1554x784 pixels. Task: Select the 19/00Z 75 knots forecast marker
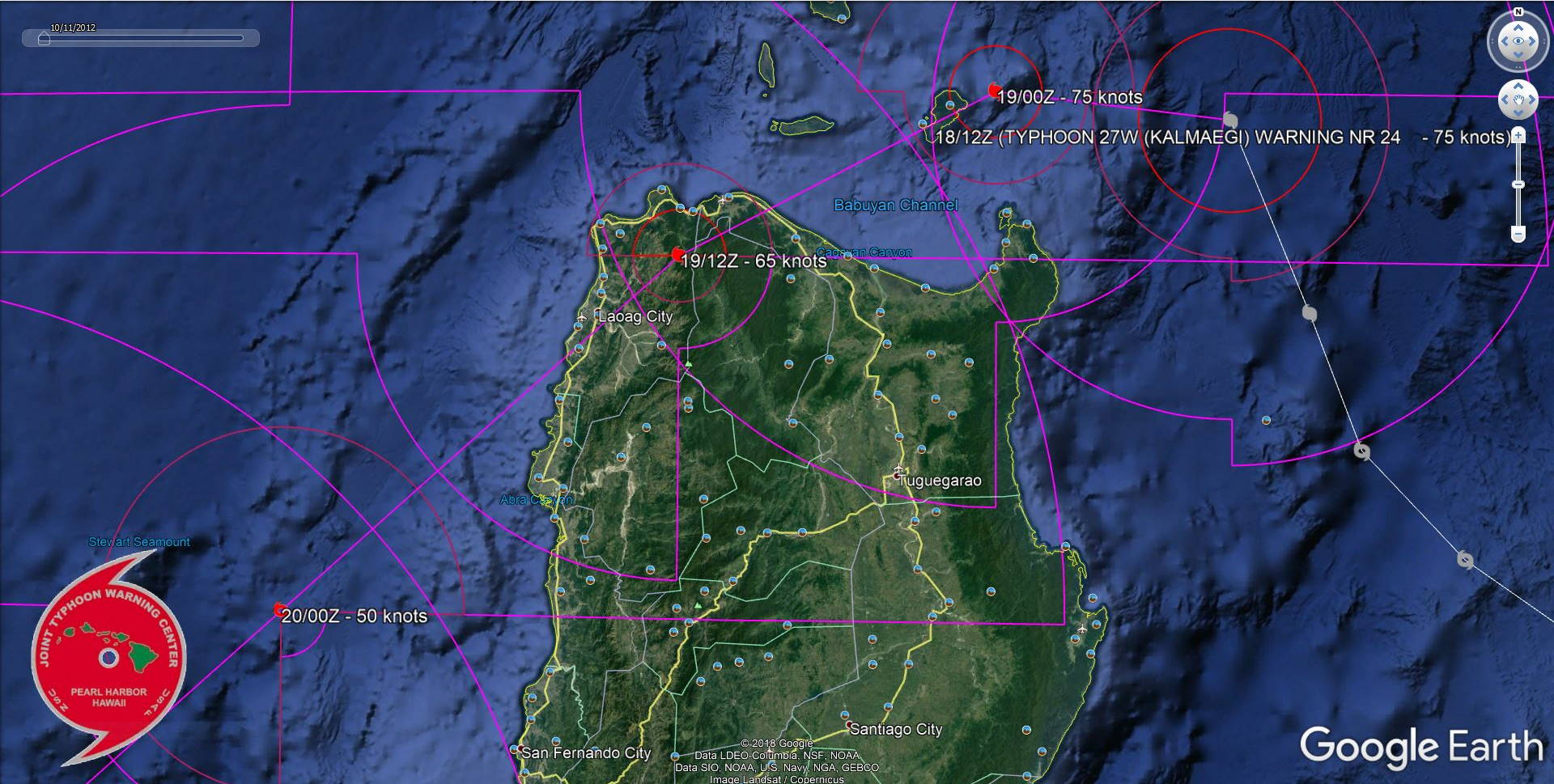(x=994, y=91)
